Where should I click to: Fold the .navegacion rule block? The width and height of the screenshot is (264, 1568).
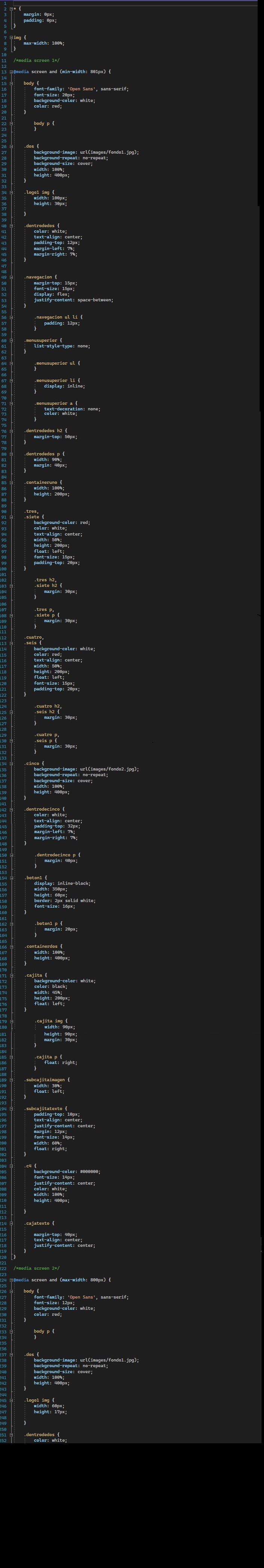coord(11,277)
